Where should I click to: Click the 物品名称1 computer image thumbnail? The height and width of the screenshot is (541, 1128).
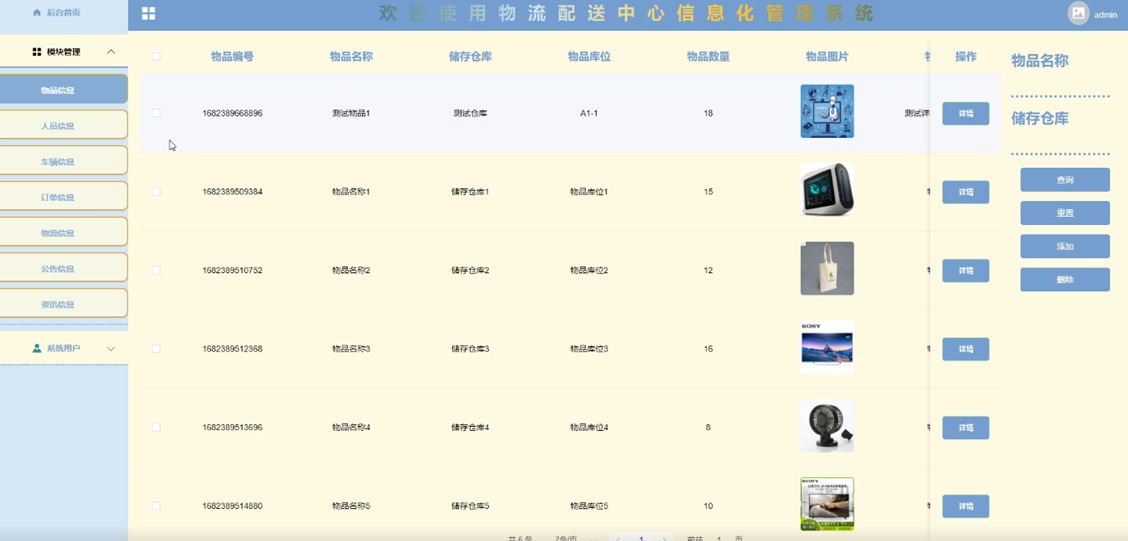827,190
